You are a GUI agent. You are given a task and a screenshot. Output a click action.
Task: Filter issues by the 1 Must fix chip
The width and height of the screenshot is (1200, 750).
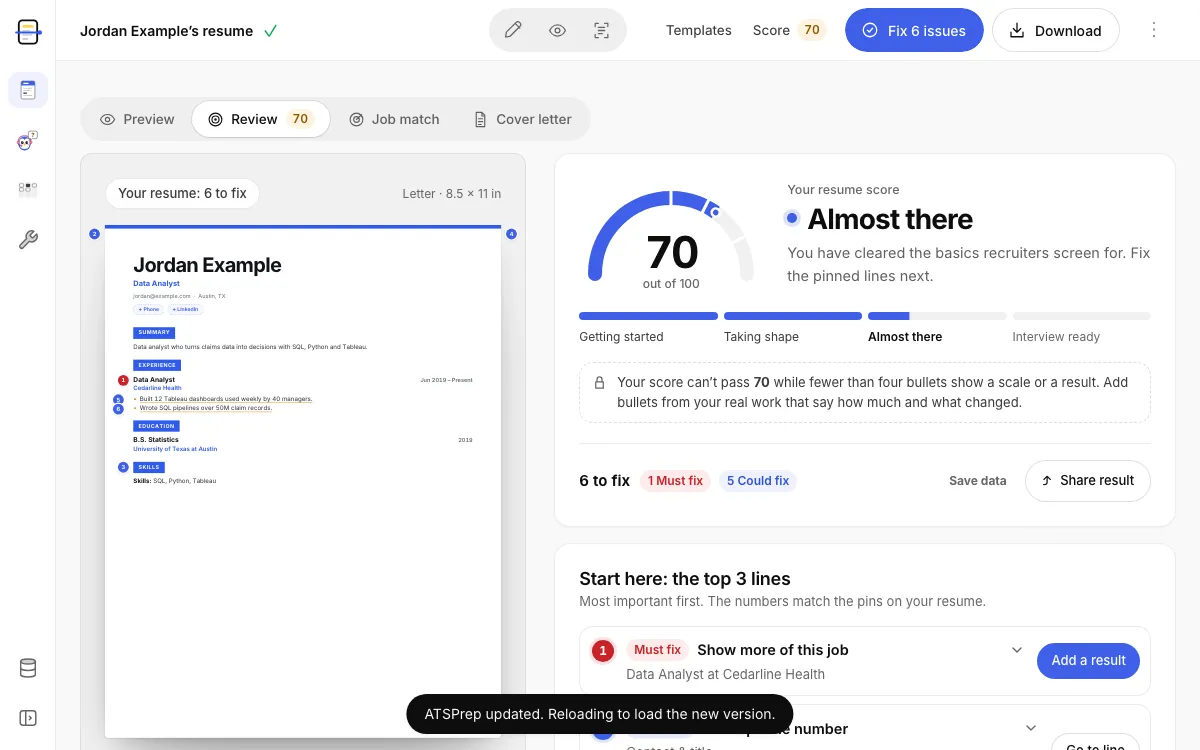pyautogui.click(x=675, y=481)
